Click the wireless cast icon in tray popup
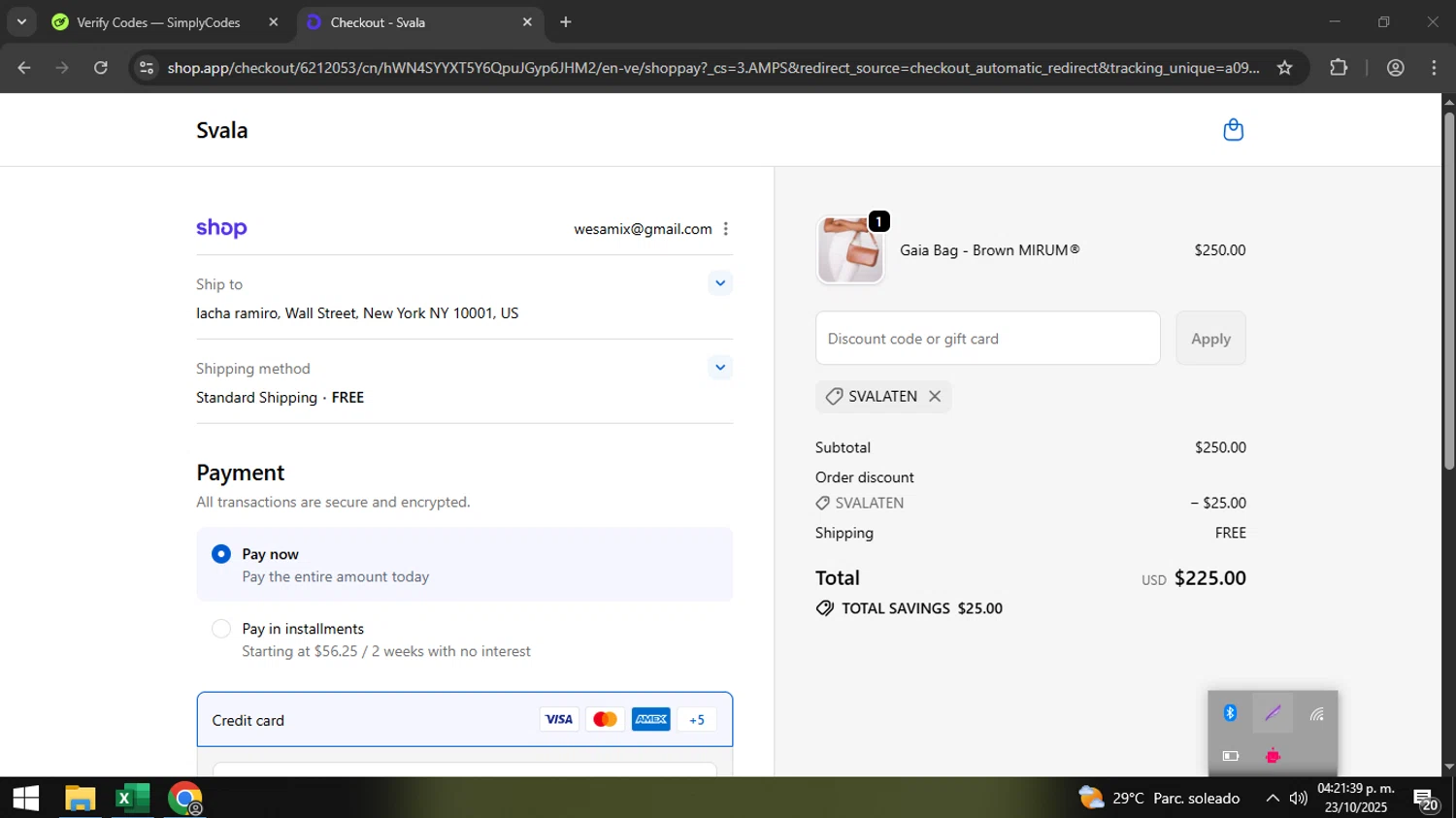1456x818 pixels. (x=1316, y=714)
